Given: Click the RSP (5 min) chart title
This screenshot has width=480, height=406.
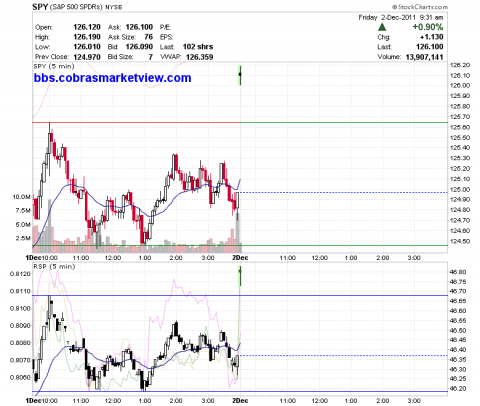Looking at the screenshot, I should [54, 267].
